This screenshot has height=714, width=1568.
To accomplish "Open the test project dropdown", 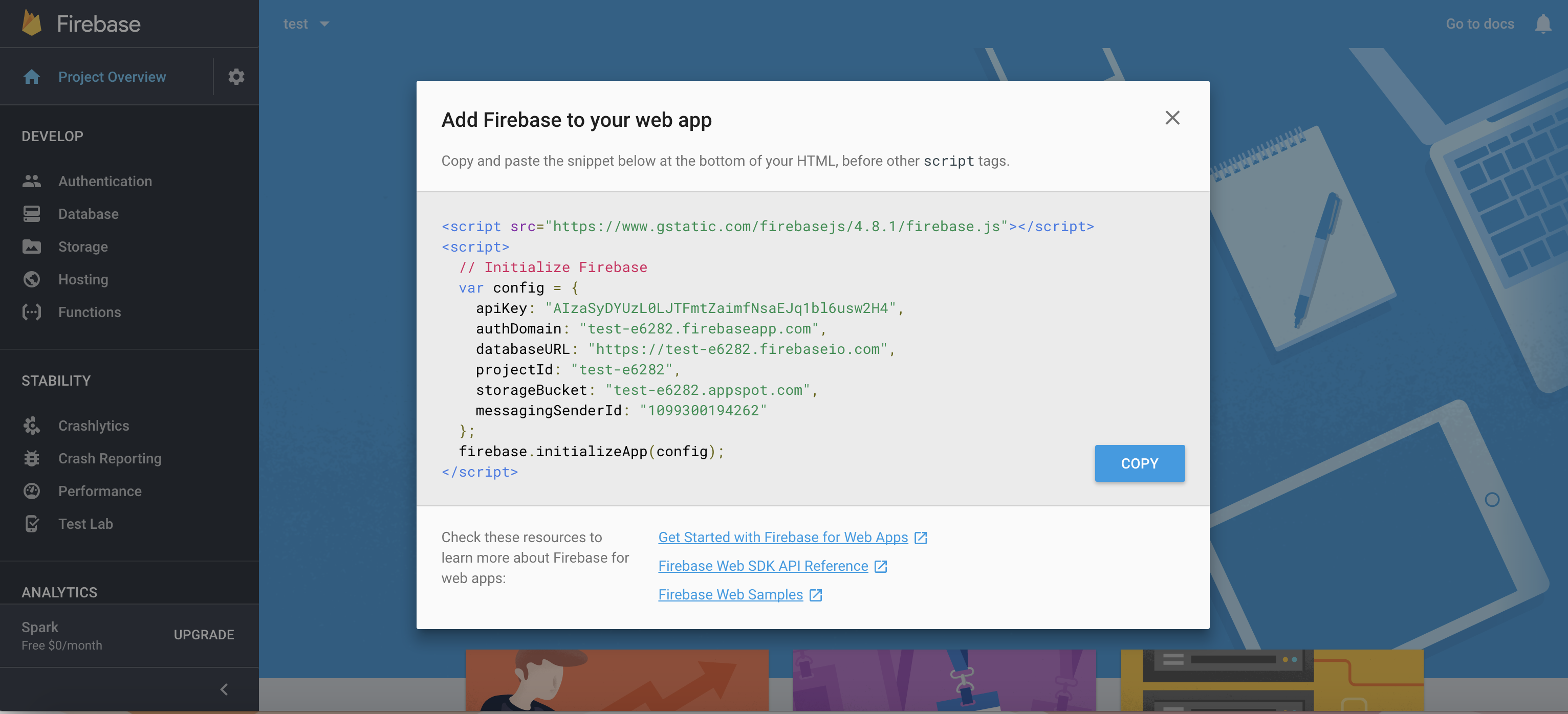I will click(306, 24).
